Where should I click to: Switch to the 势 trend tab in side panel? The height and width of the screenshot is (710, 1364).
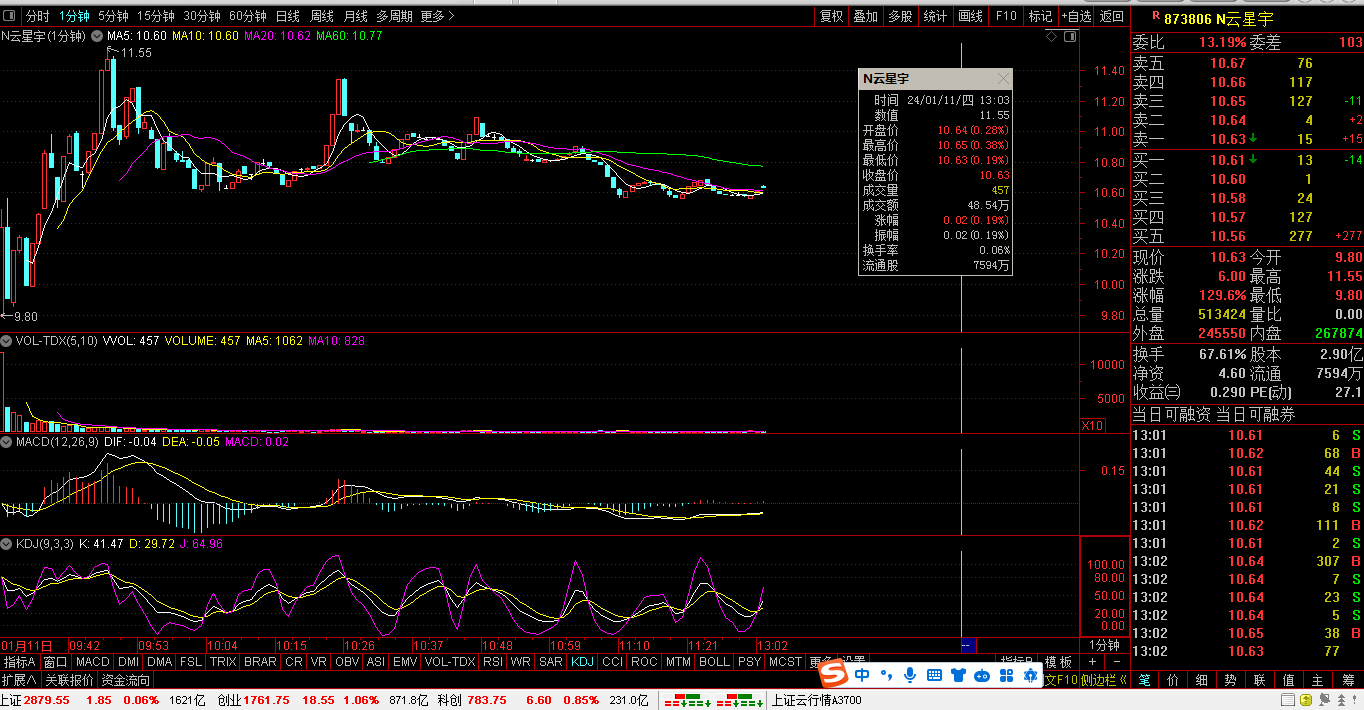[1231, 680]
